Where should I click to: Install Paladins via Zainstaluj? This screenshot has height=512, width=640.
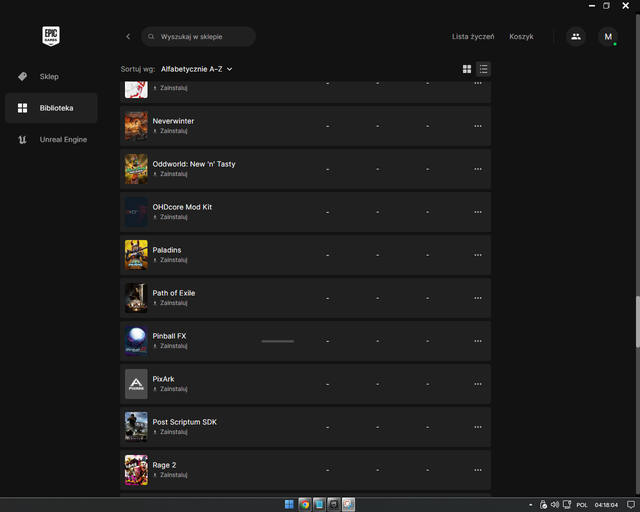point(170,260)
